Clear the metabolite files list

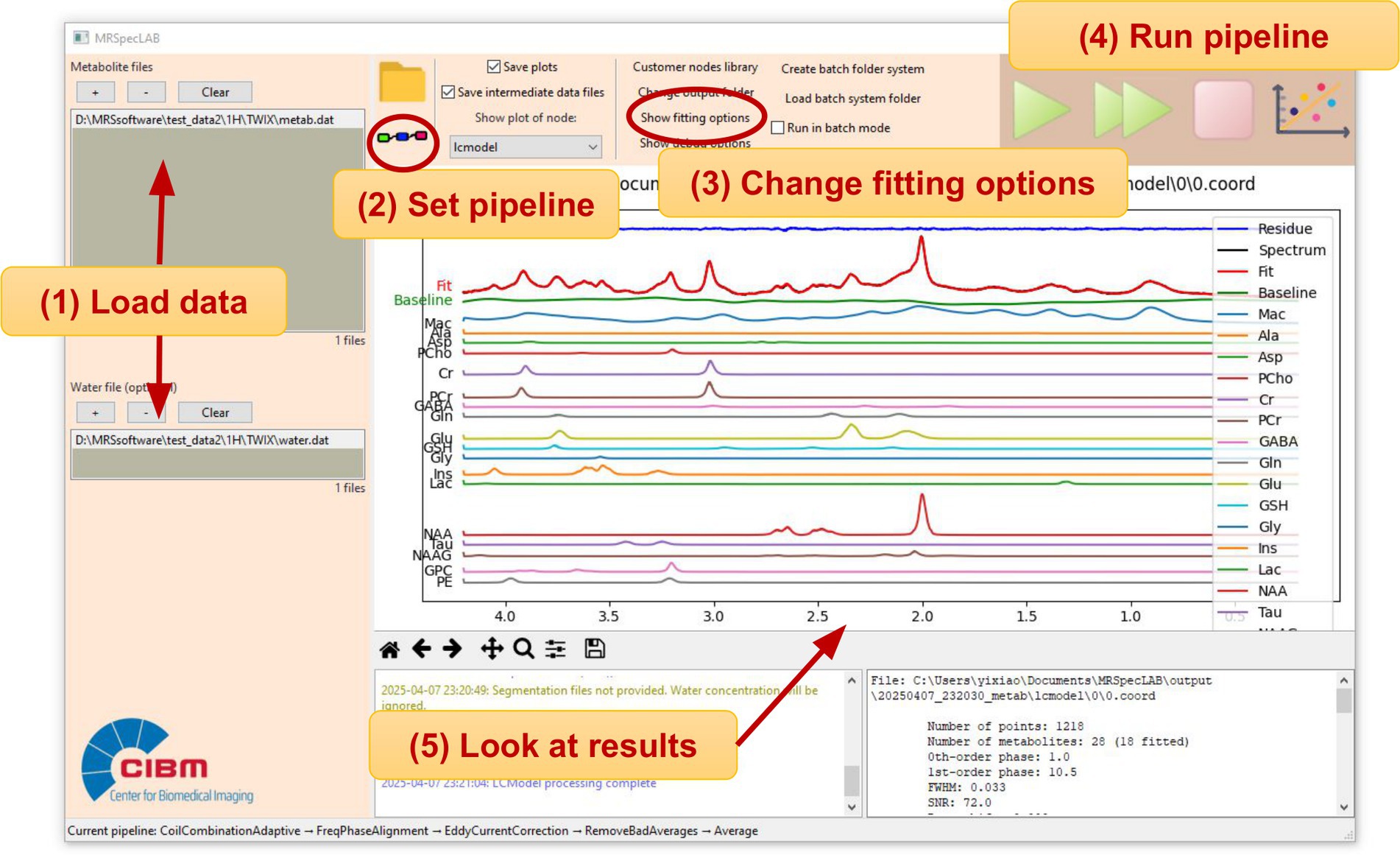pyautogui.click(x=215, y=92)
